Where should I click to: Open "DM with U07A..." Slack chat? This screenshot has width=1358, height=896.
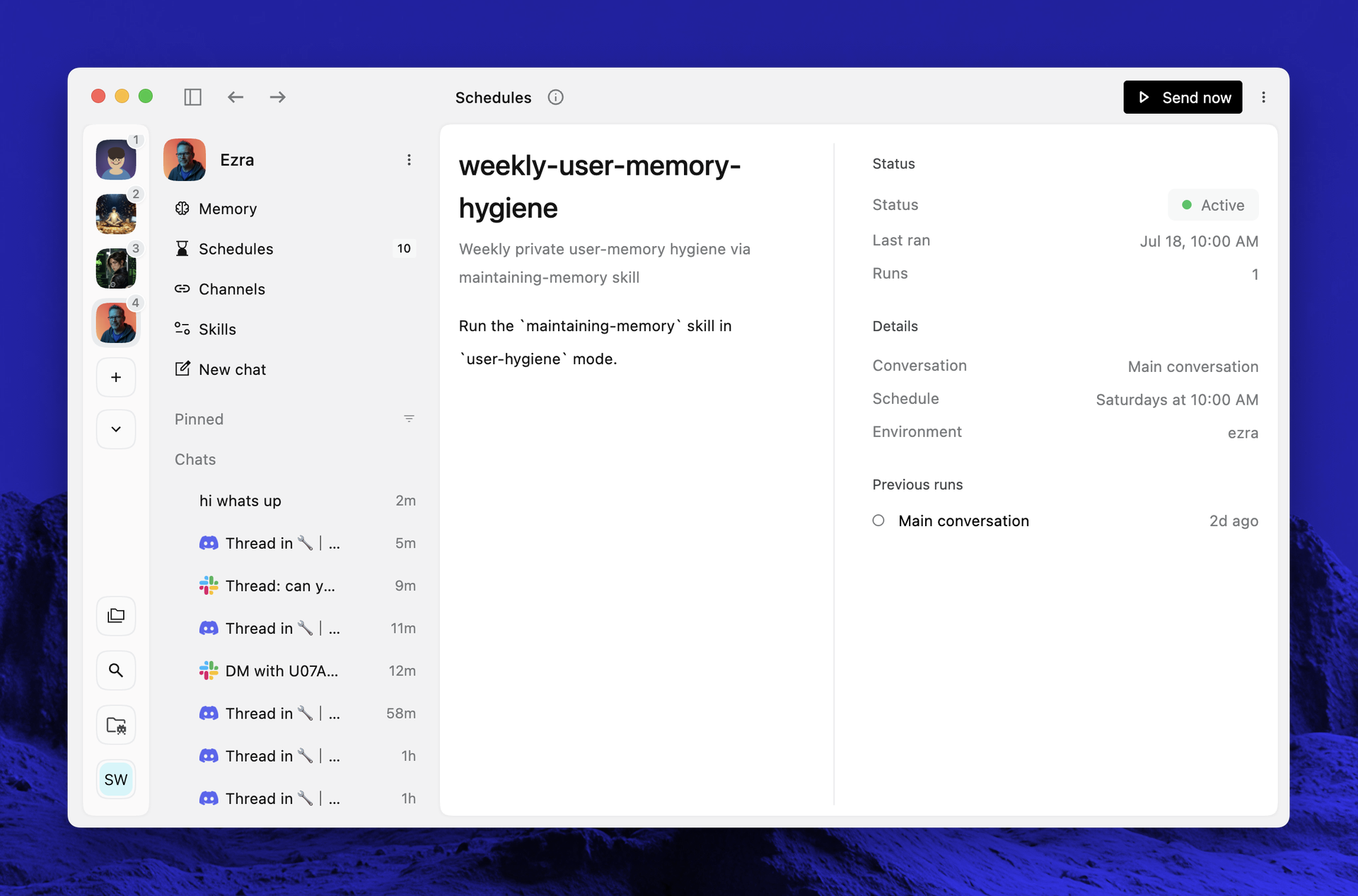(x=296, y=670)
